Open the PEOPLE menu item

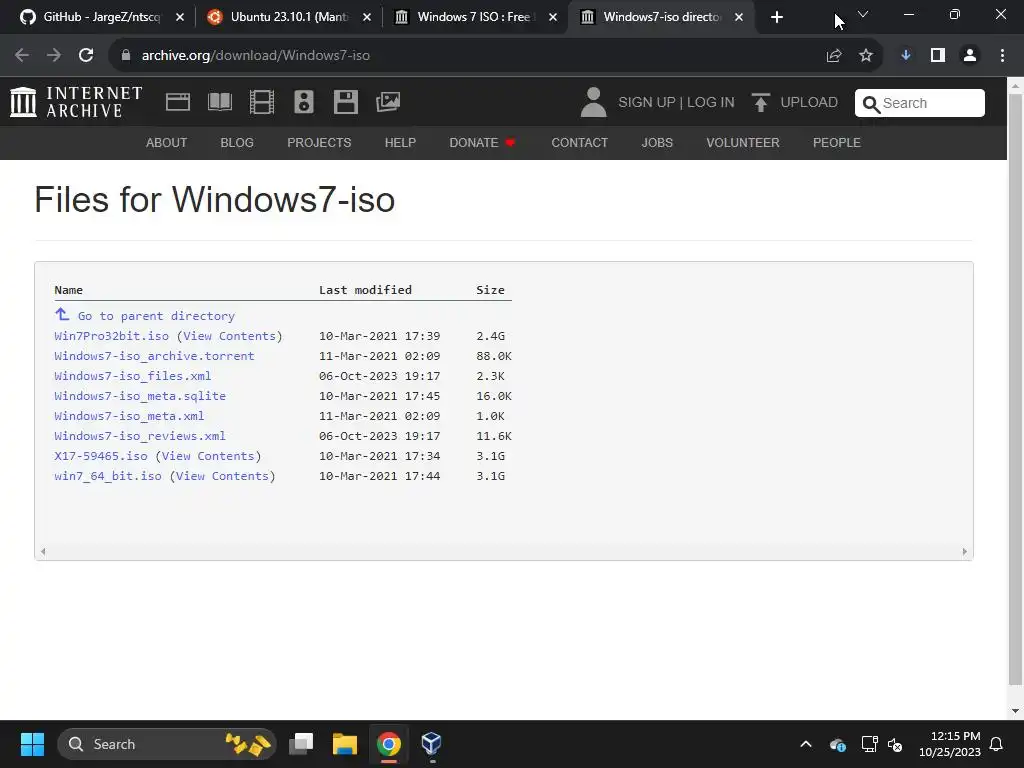(837, 142)
